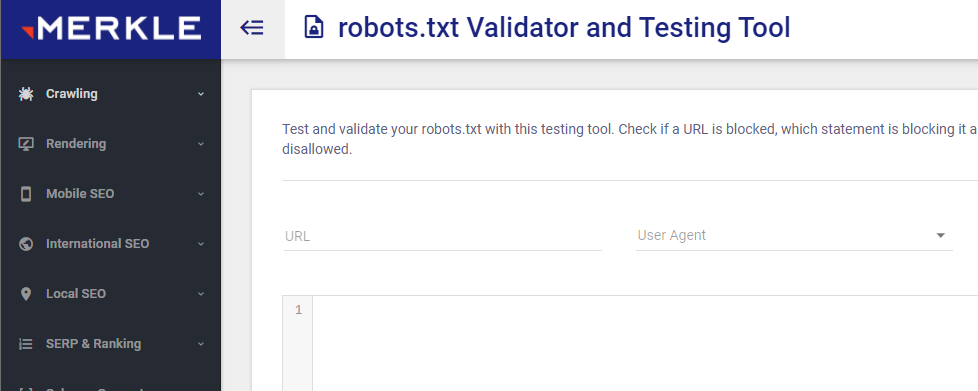Click the Local SEO map pin icon

point(26,294)
